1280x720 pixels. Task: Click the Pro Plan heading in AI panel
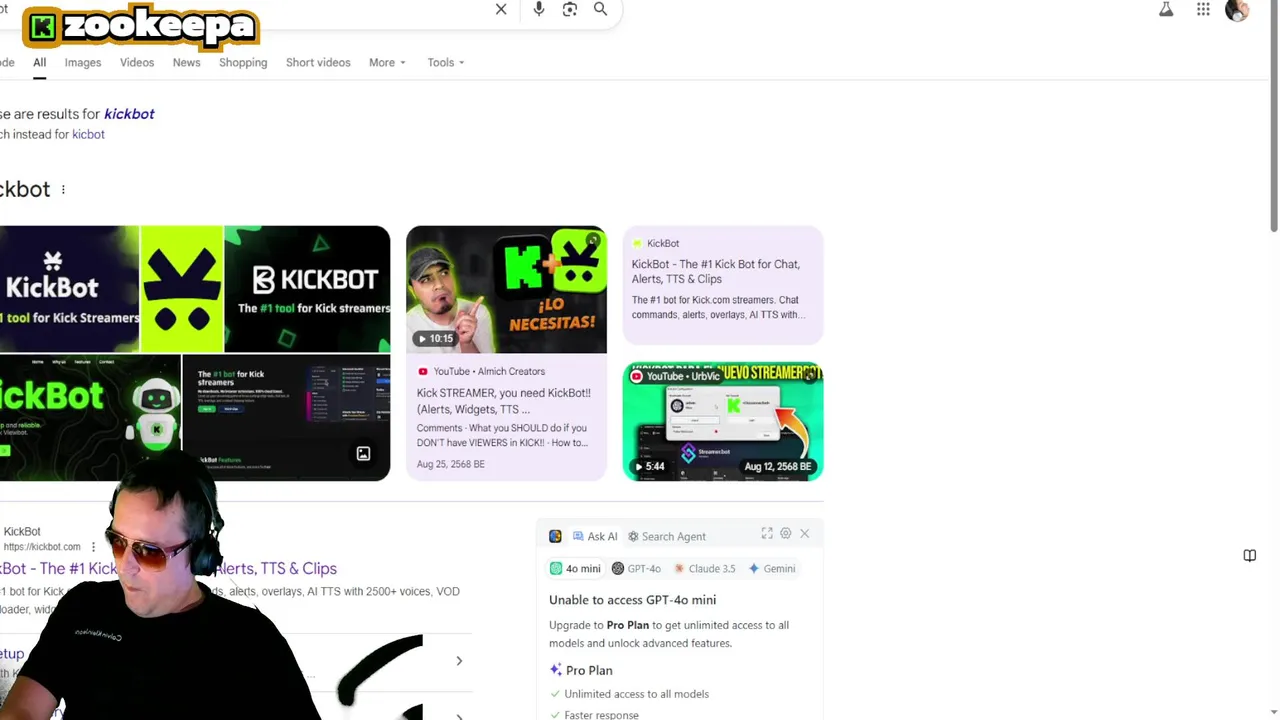pyautogui.click(x=589, y=670)
